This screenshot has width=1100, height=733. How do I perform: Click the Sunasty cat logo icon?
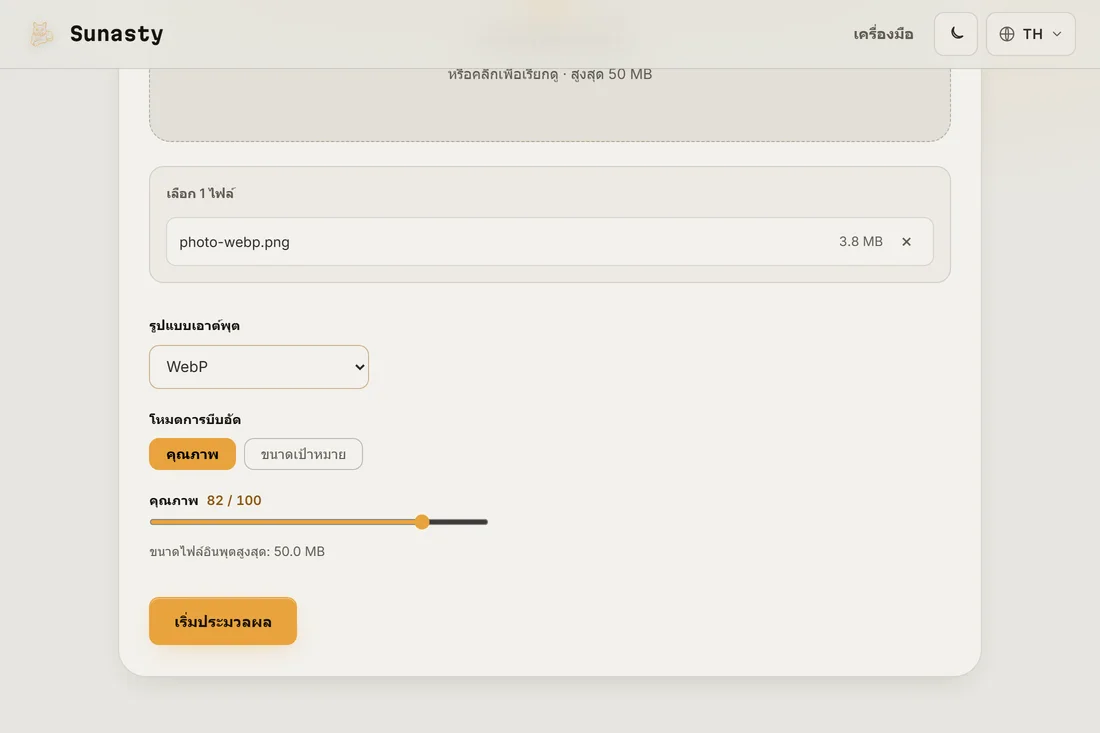pos(41,34)
